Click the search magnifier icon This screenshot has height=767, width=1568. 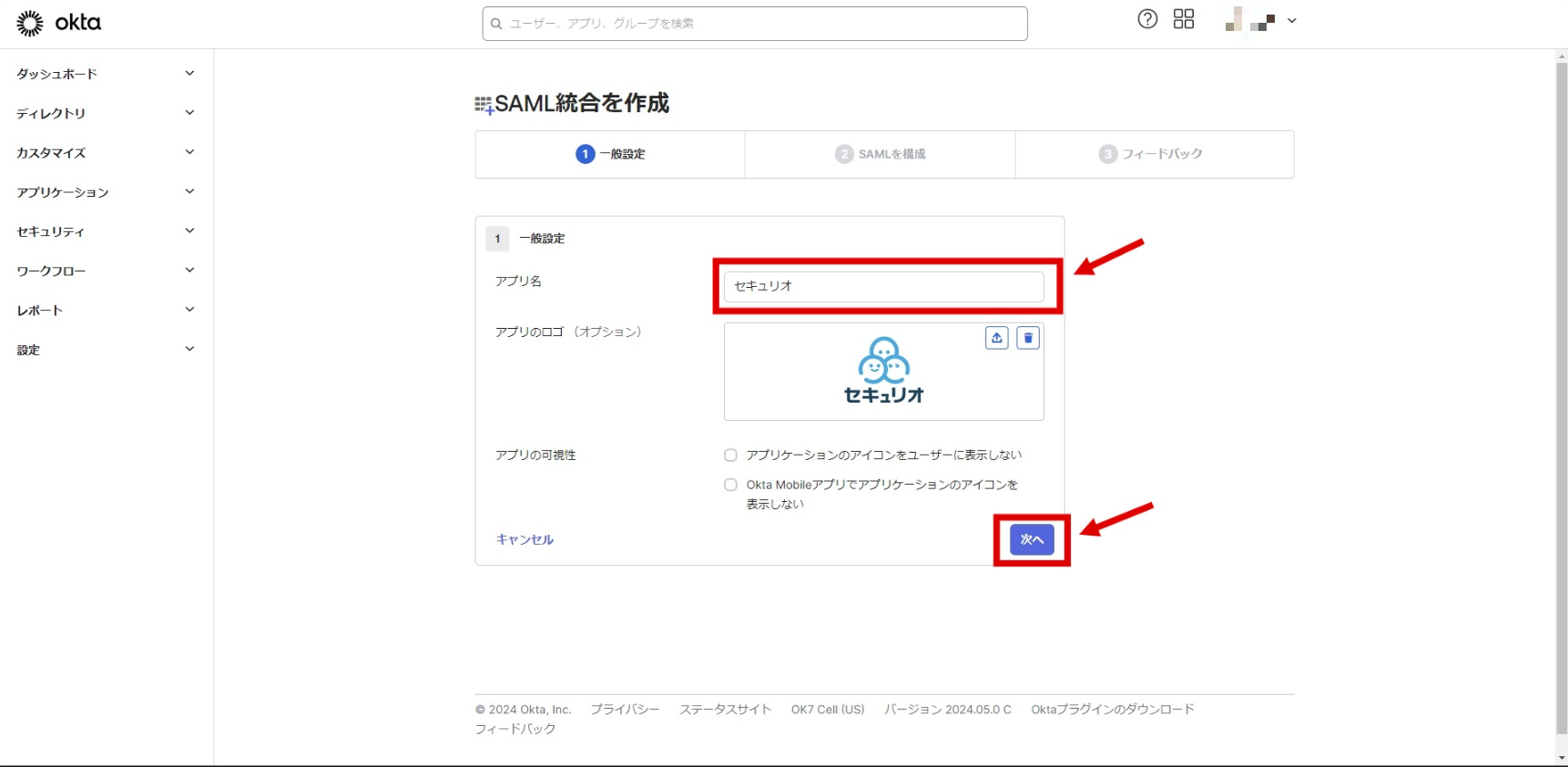pyautogui.click(x=496, y=24)
